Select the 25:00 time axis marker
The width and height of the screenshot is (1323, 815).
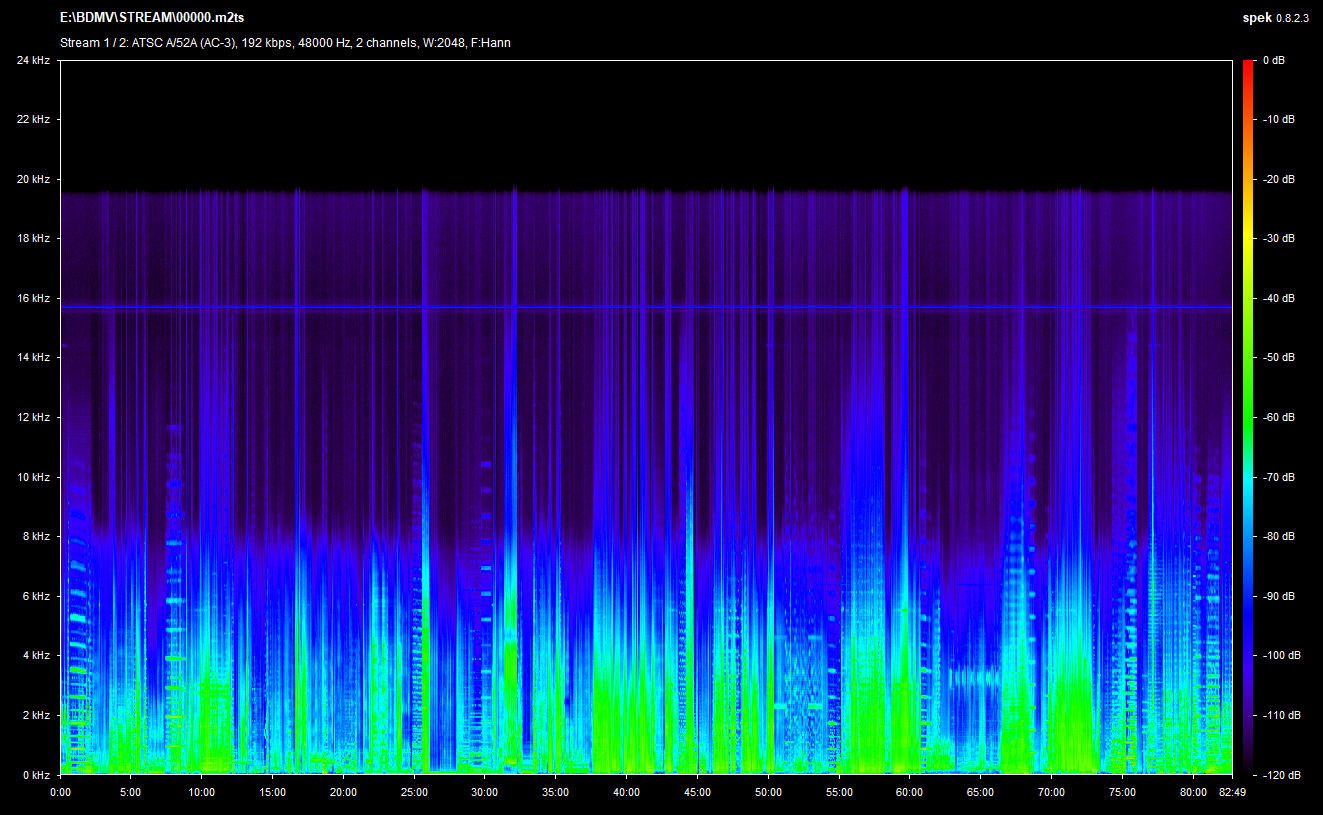414,792
